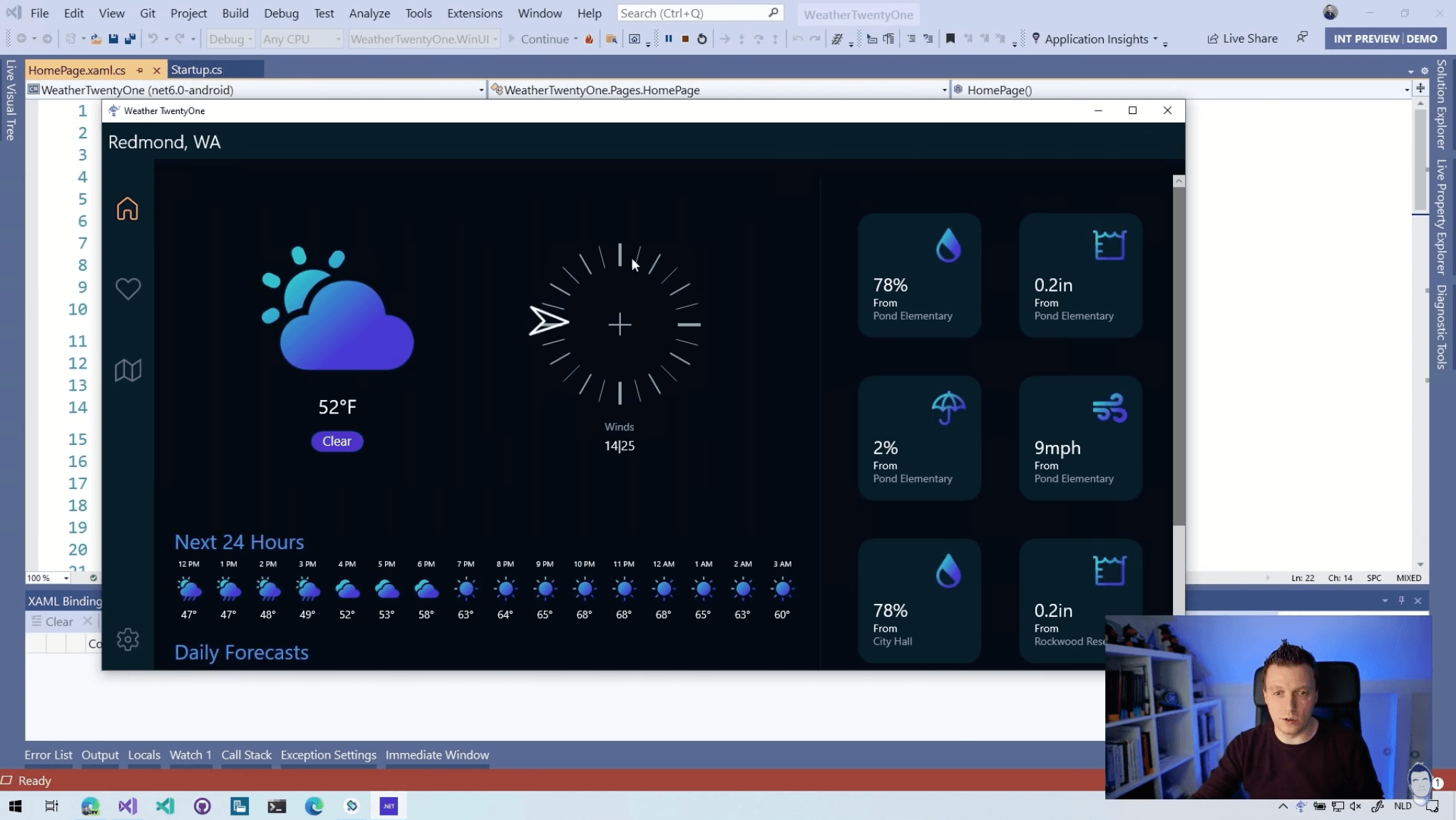Open the Live Visual Tree side tab
Image resolution: width=1456 pixels, height=820 pixels.
pyautogui.click(x=10, y=100)
